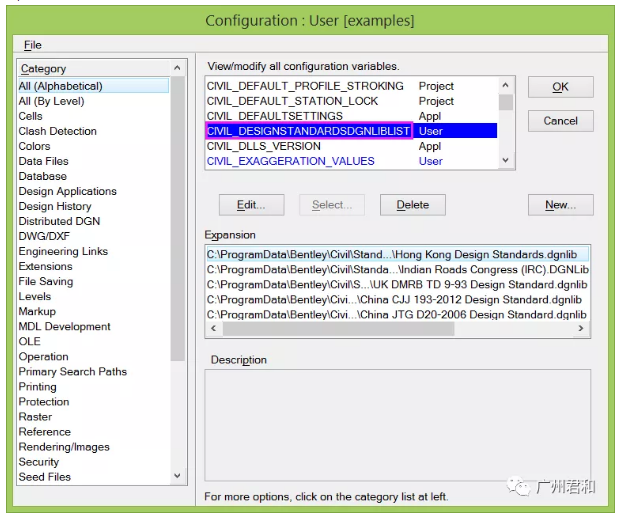Click the variable list scrollbar thumb

[505, 102]
